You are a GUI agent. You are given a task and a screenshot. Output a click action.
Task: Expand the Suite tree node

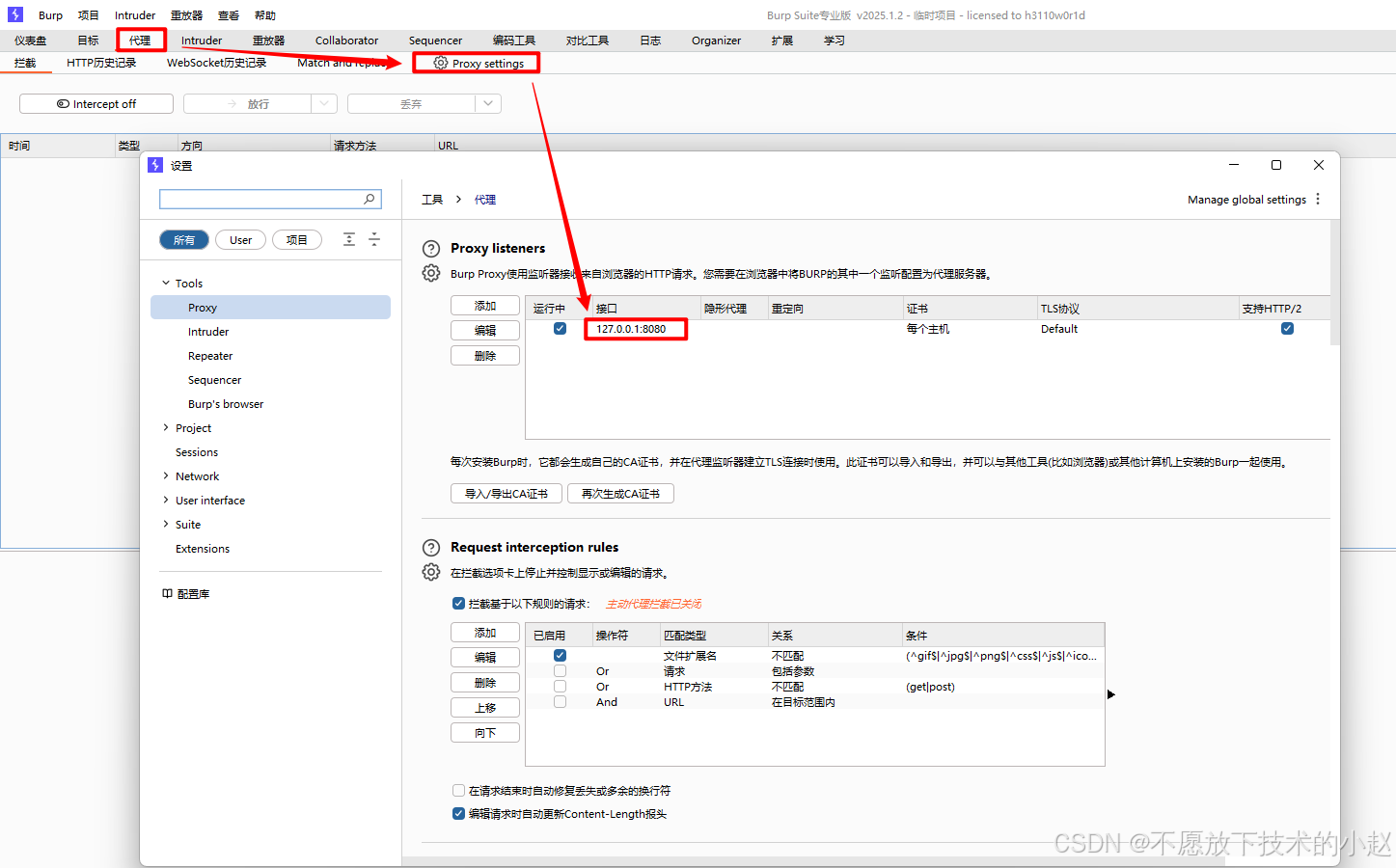[x=166, y=524]
